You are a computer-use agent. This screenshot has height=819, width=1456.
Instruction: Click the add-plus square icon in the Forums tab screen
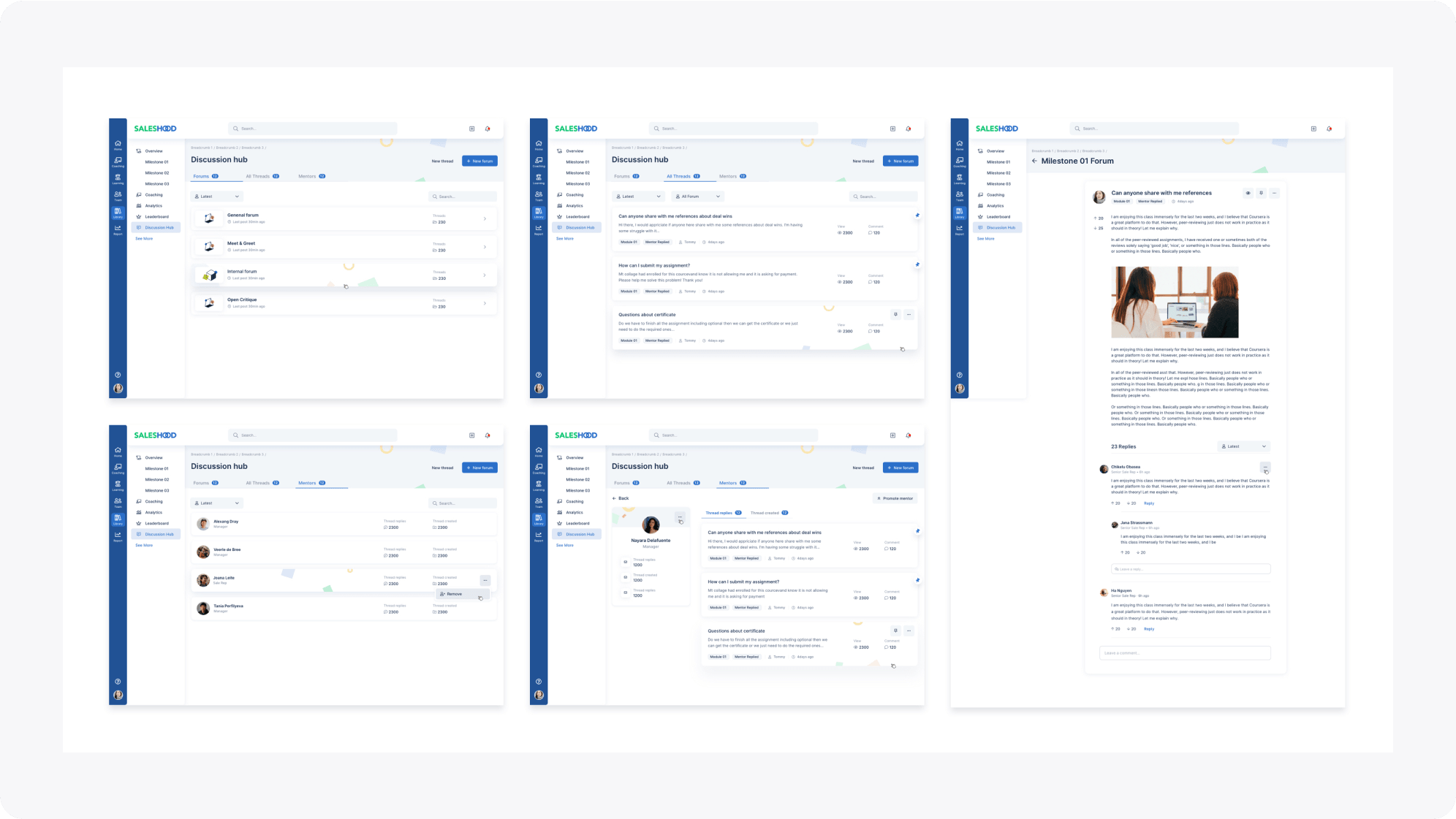(471, 129)
